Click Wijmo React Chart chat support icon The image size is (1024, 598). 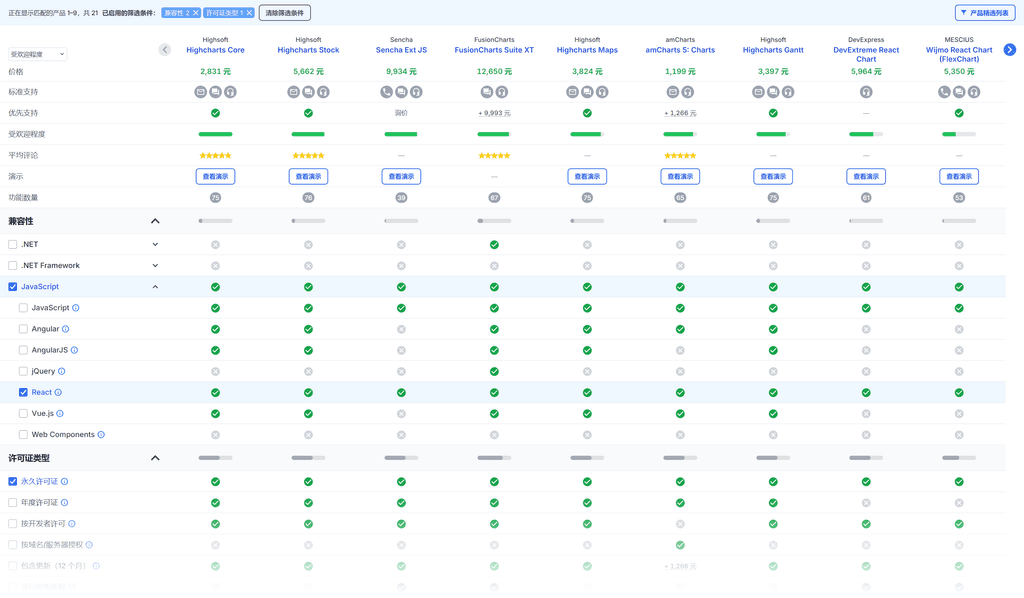959,92
